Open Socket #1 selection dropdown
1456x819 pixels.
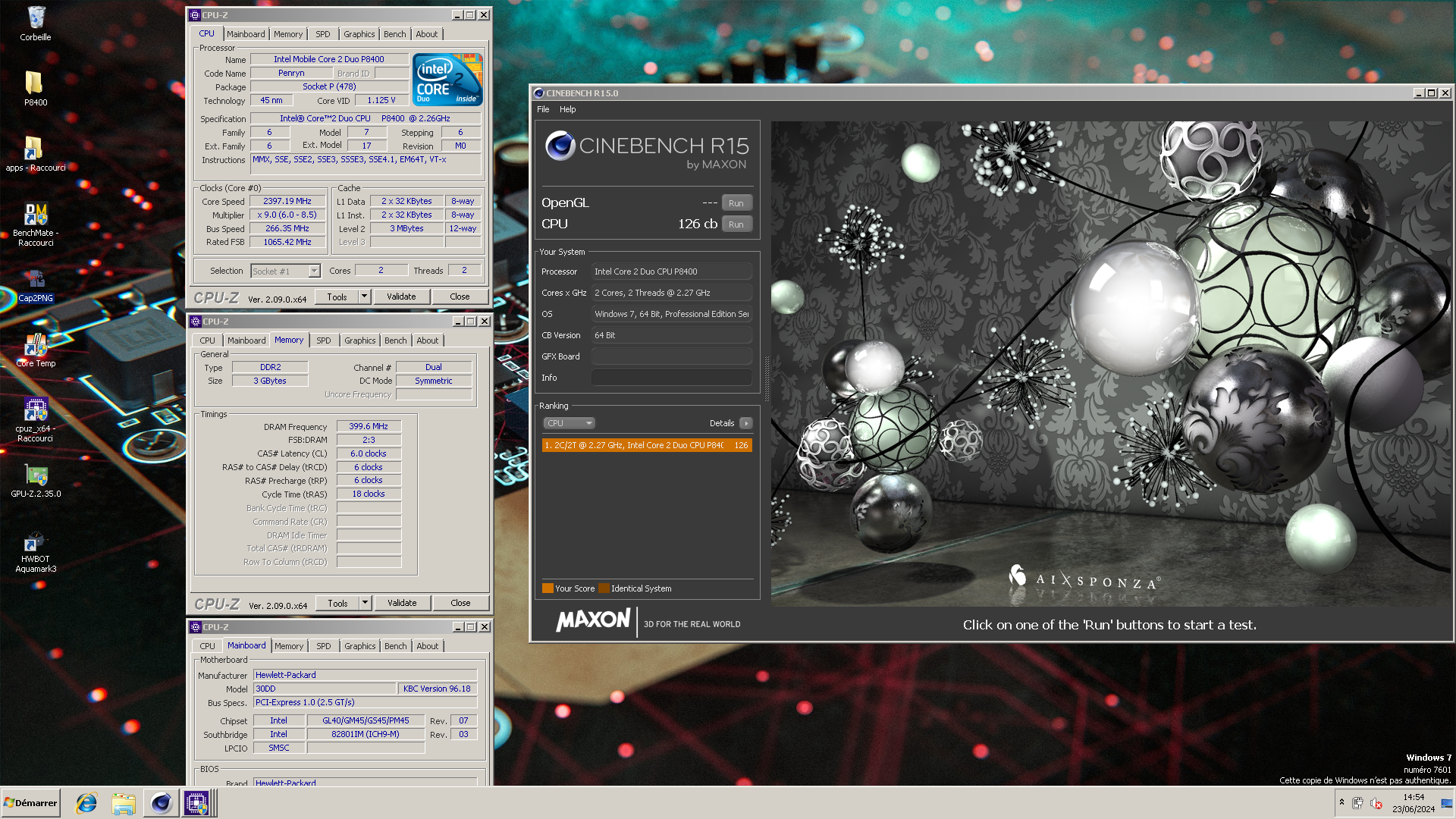click(x=286, y=271)
